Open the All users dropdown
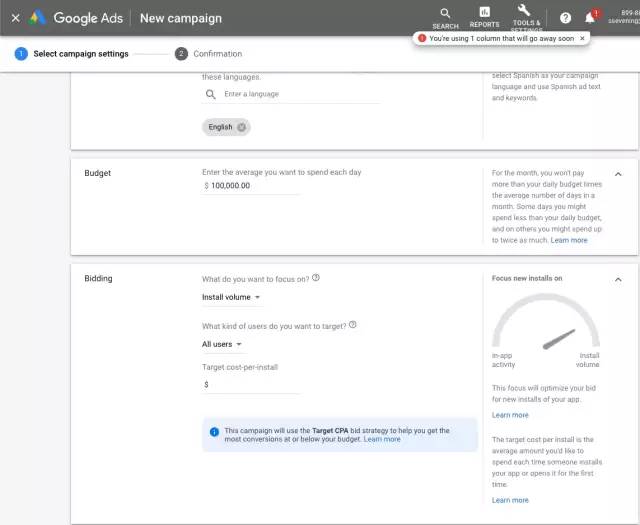Viewport: 640px width, 525px height. [222, 344]
